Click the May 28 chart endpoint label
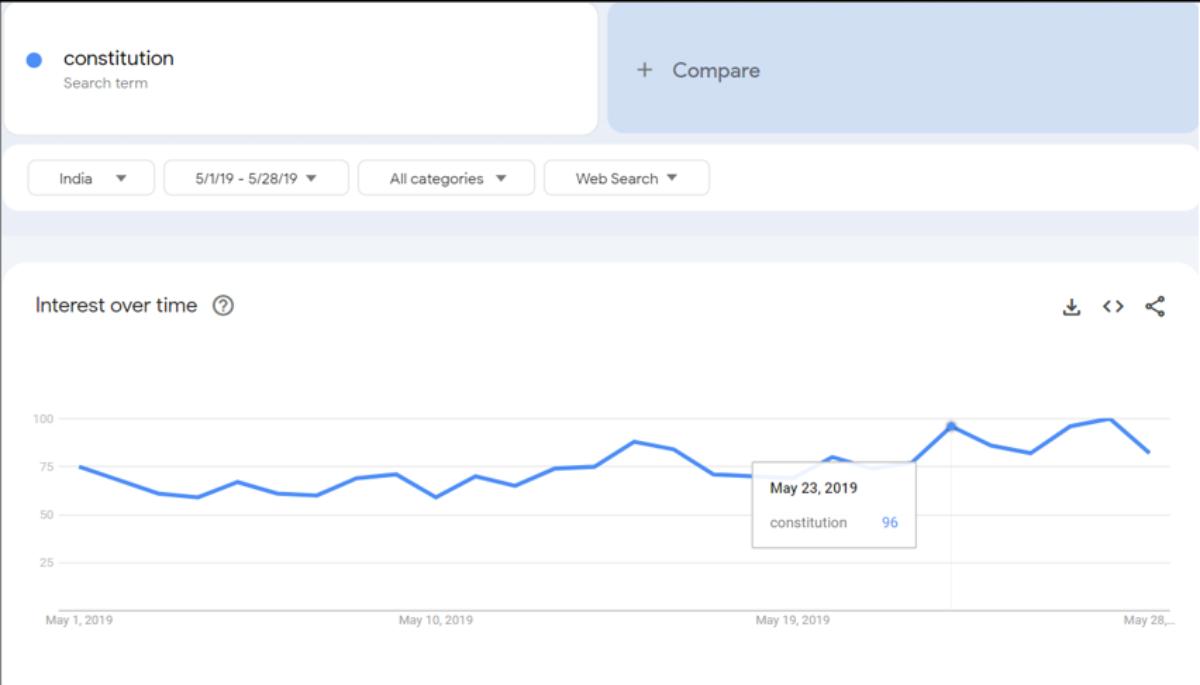1200x685 pixels. (x=1149, y=620)
